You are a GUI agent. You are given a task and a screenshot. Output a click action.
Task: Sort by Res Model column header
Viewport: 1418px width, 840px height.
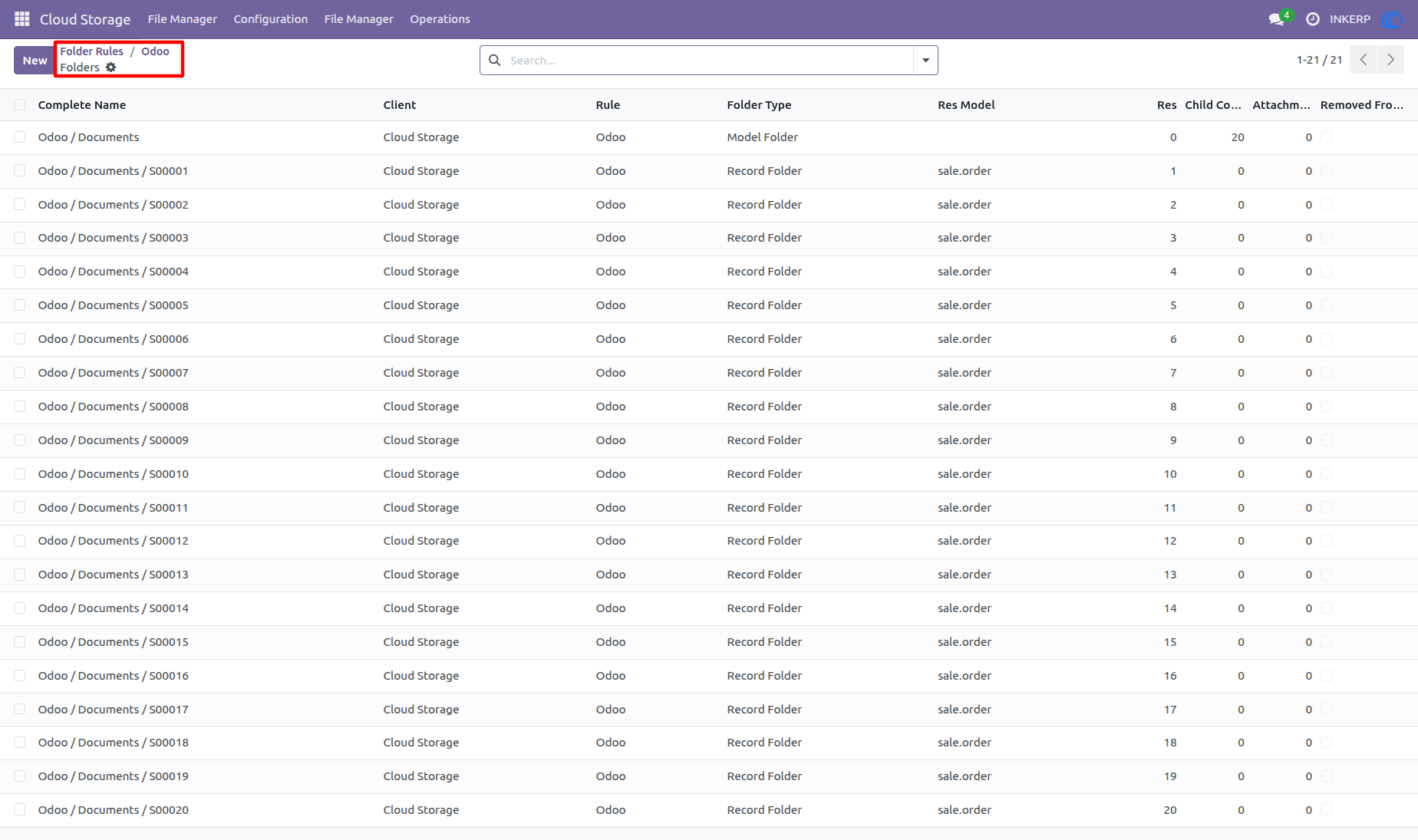coord(966,105)
